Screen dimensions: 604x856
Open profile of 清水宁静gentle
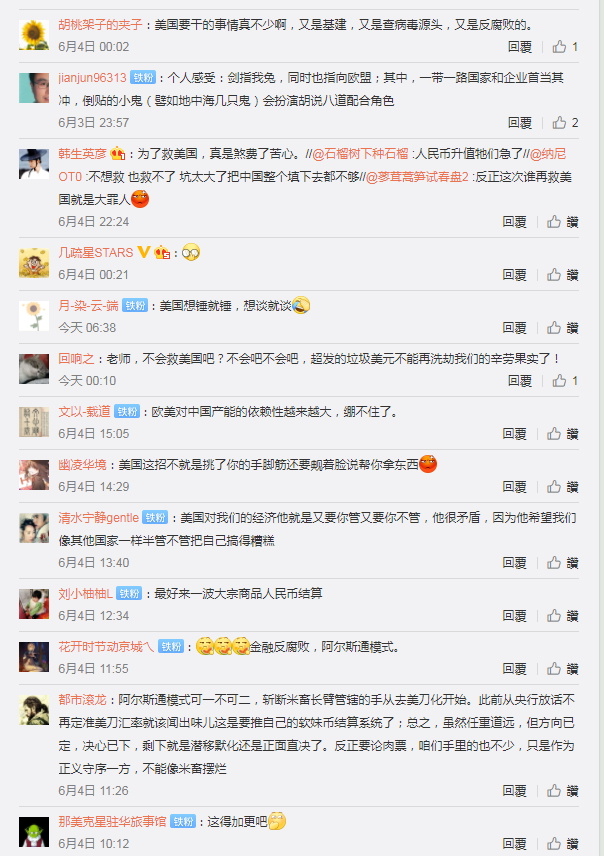click(x=99, y=518)
